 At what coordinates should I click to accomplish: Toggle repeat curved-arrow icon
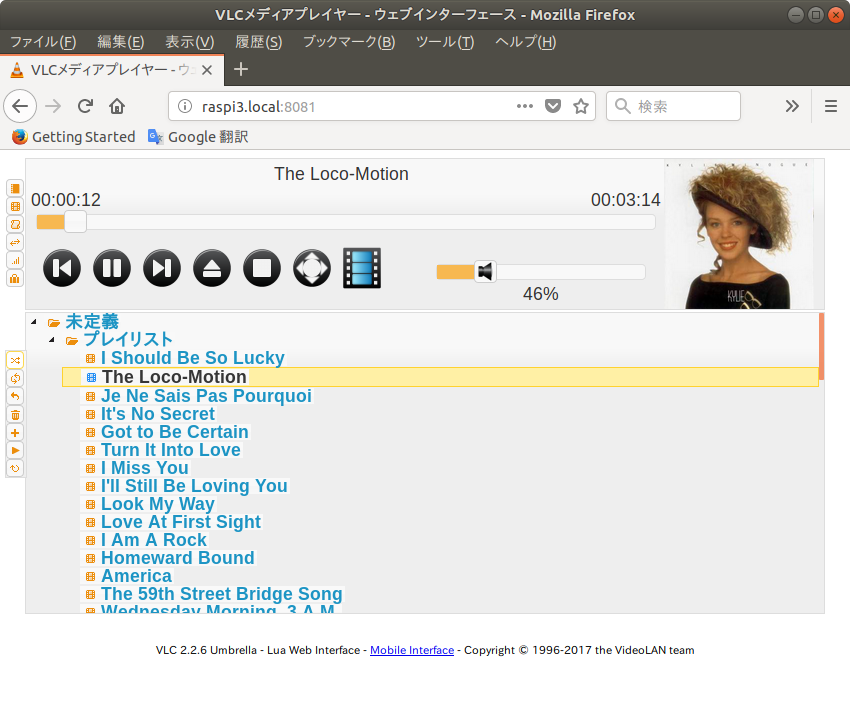15,396
